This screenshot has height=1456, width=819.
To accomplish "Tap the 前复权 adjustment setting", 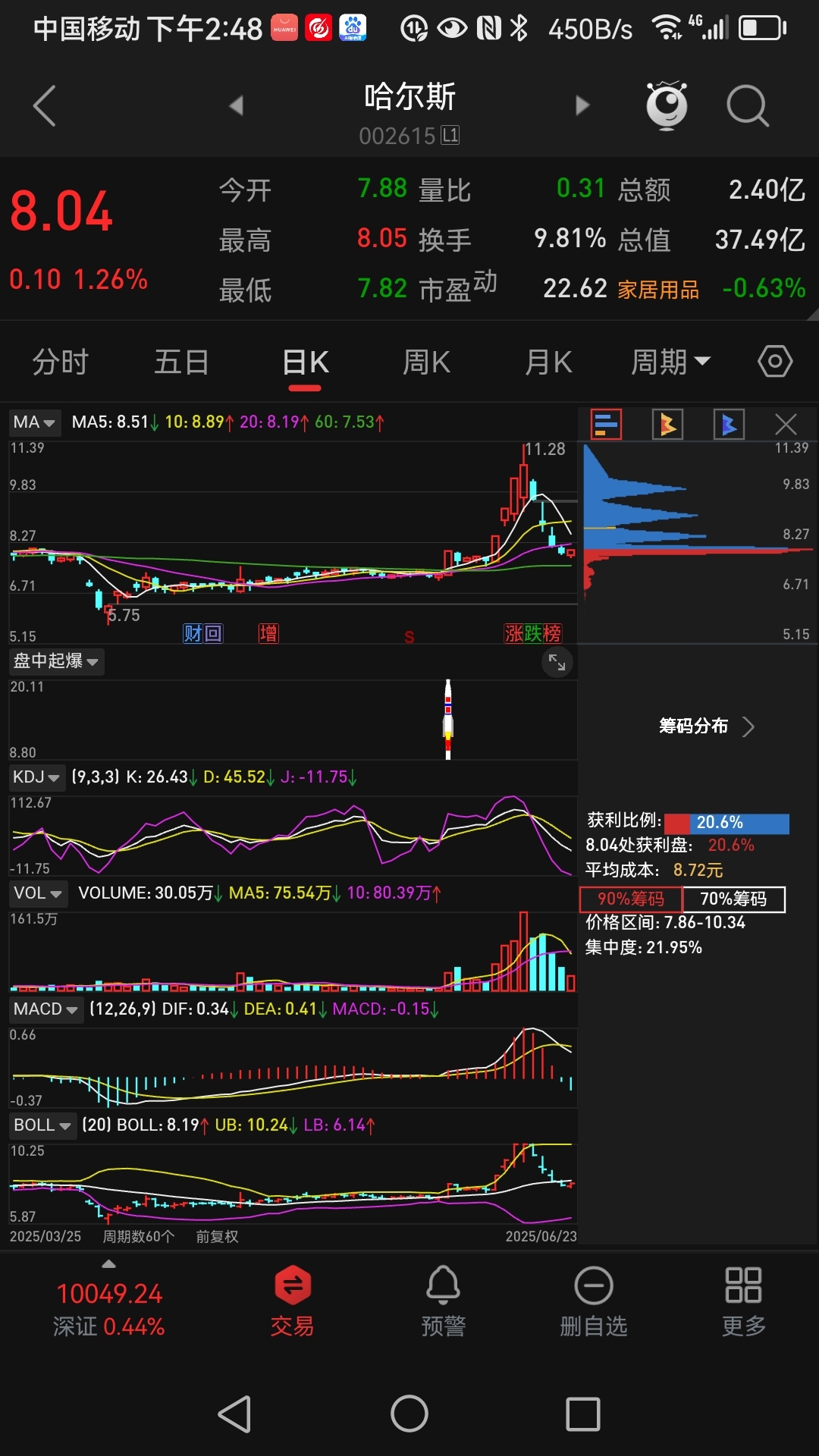I will tap(217, 1237).
